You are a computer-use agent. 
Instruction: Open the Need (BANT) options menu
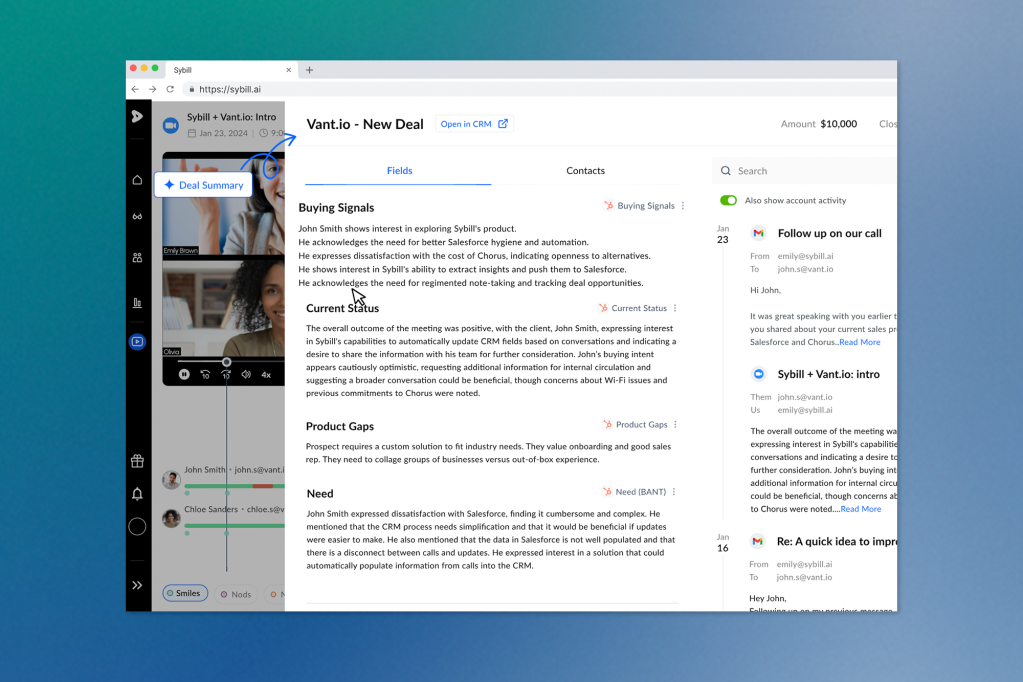pyautogui.click(x=674, y=491)
